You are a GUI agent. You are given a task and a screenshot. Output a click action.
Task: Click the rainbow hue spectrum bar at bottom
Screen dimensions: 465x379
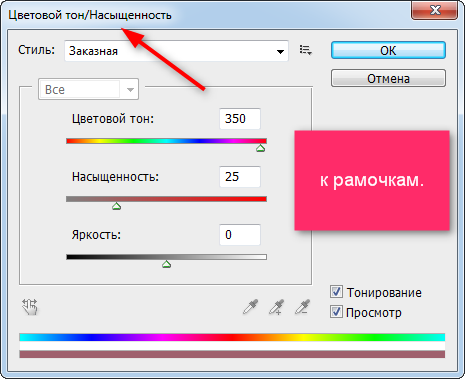coord(232,337)
